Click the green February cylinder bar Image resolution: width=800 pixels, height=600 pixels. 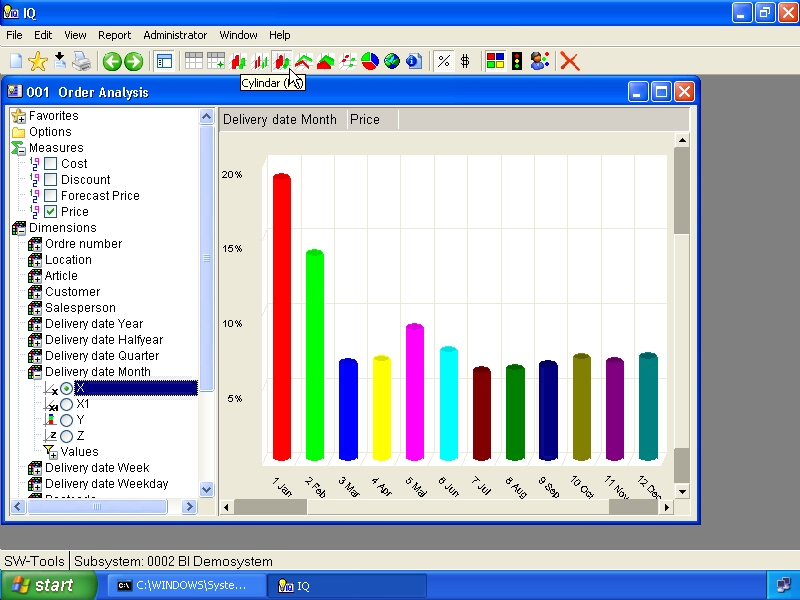[x=315, y=355]
